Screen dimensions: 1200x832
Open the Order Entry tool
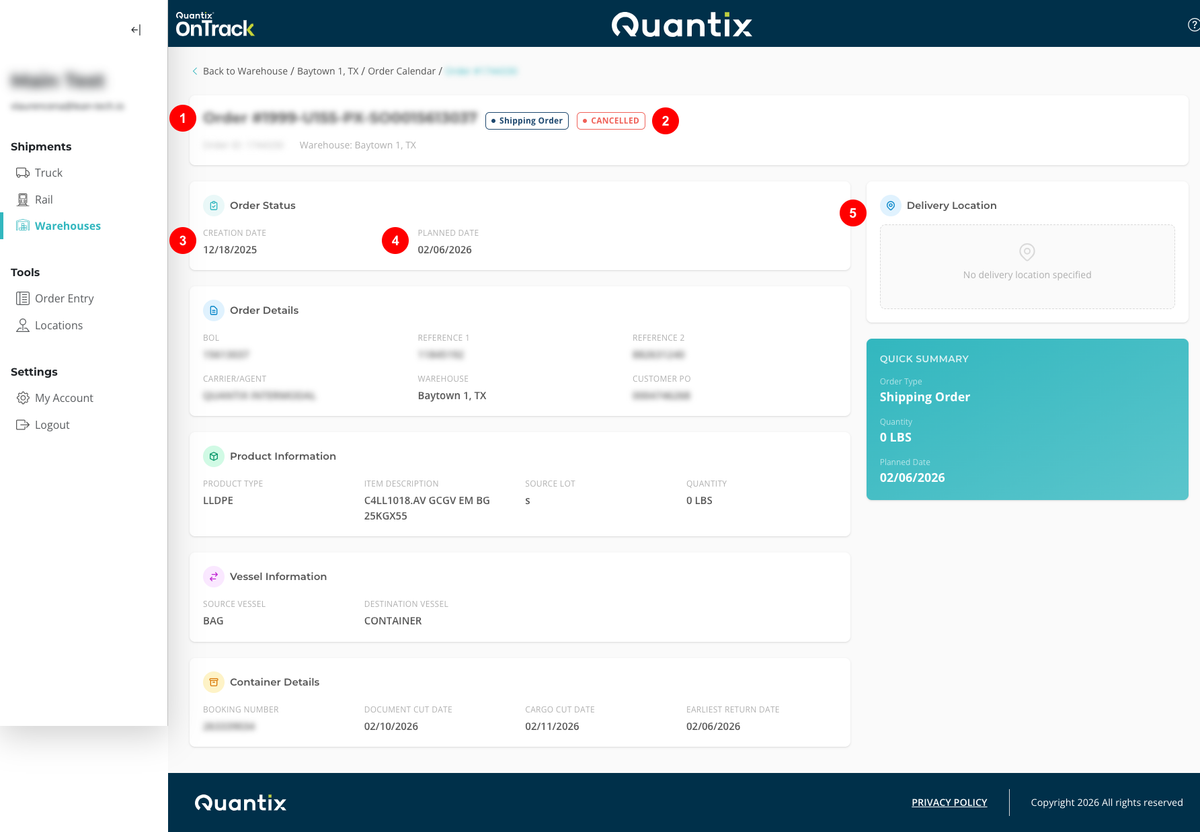pyautogui.click(x=64, y=298)
